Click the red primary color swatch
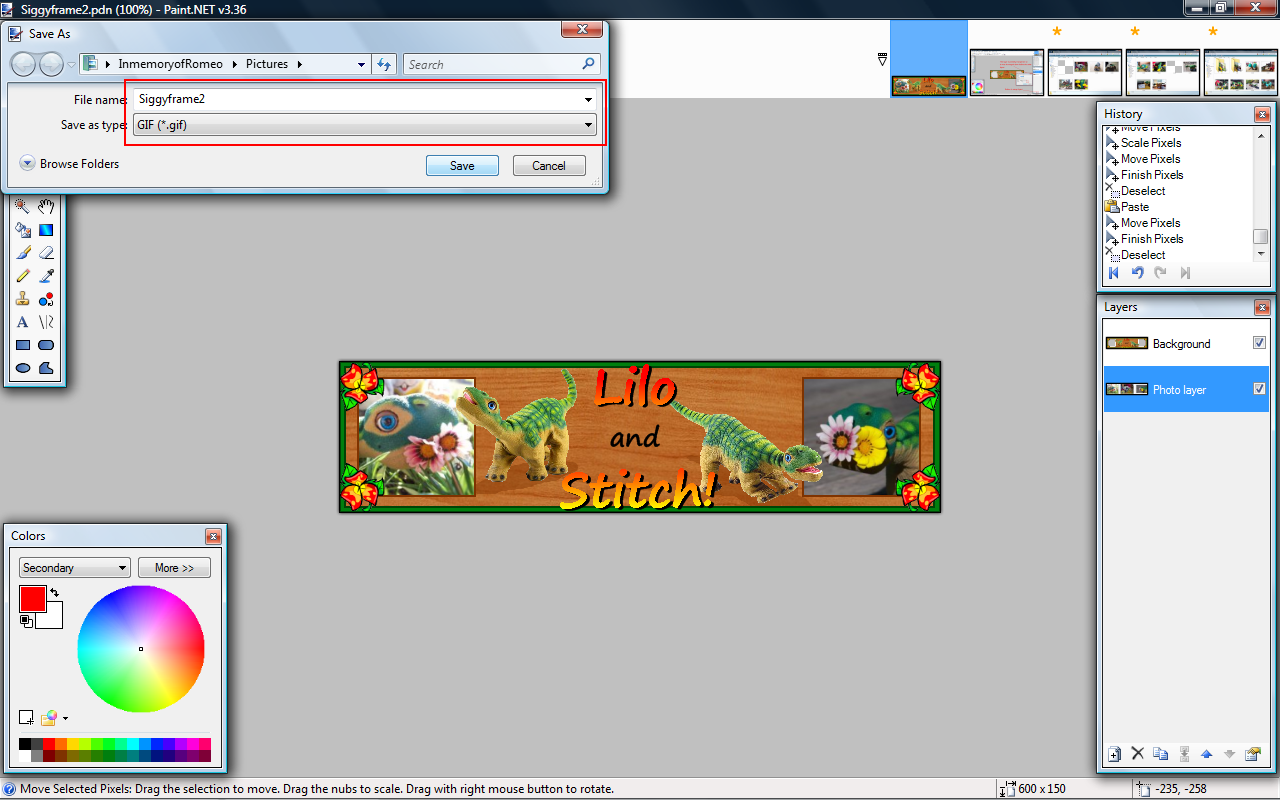The image size is (1280, 800). [x=32, y=599]
